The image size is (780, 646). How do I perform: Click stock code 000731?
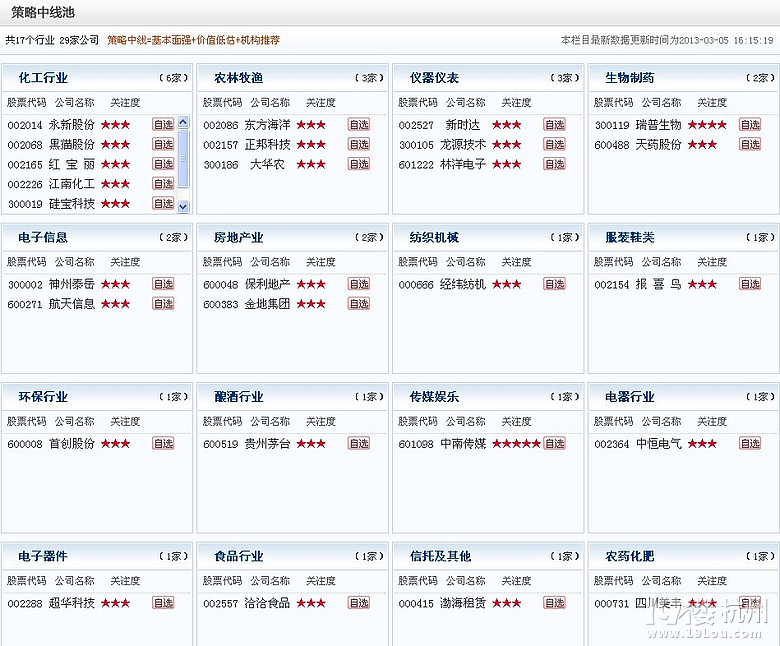coord(612,604)
